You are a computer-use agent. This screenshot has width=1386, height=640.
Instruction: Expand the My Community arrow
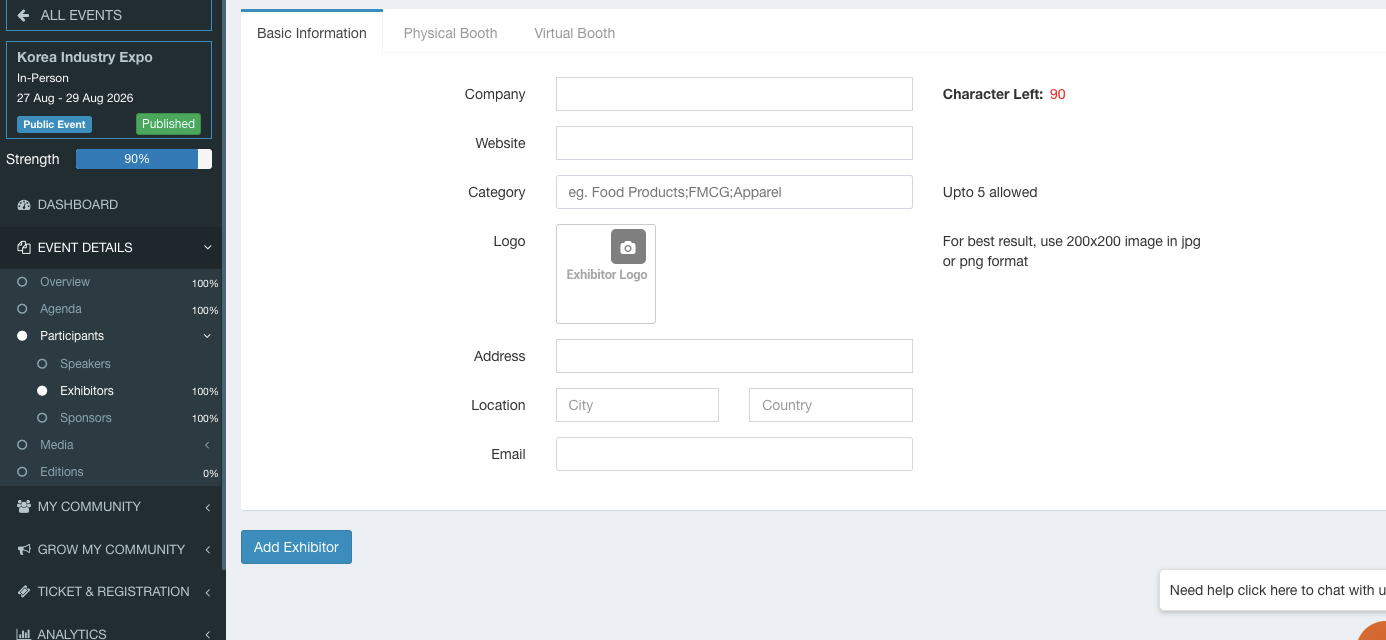click(x=207, y=508)
